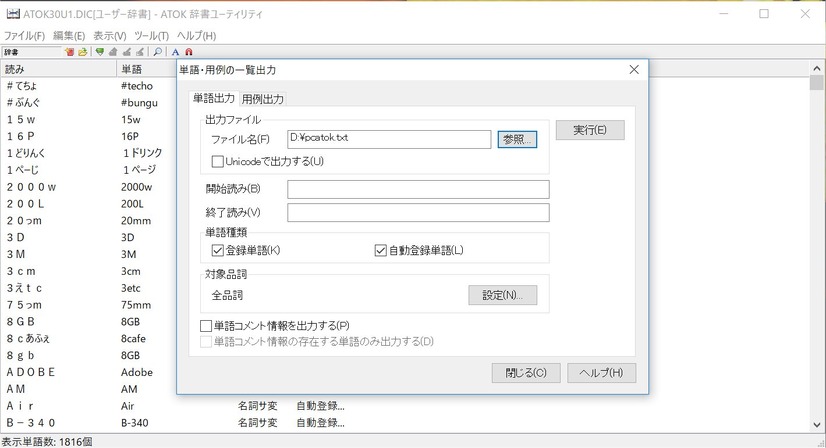The image size is (826, 448).
Task: Click the ヘルプ(H) button in dialog
Action: point(602,373)
